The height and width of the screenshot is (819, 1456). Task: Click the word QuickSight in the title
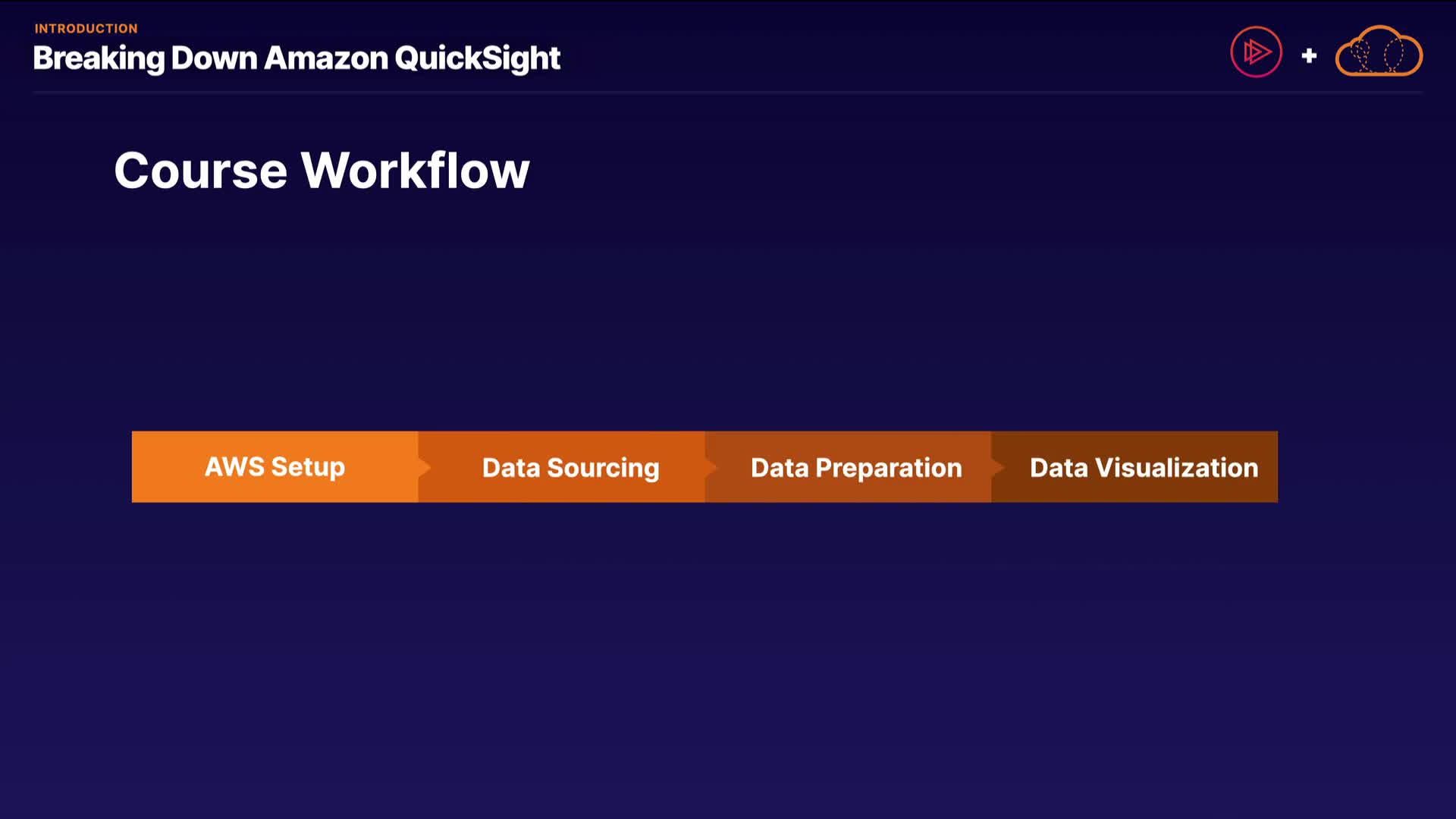[x=477, y=58]
